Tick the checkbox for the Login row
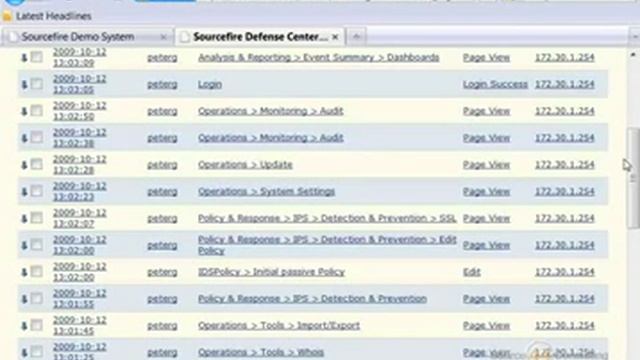The width and height of the screenshot is (640, 360). 37,84
